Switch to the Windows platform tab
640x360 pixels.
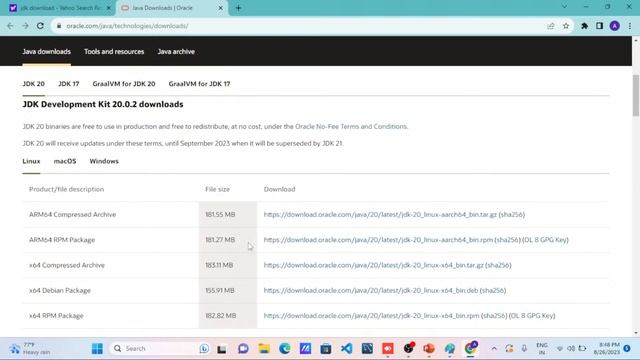pyautogui.click(x=104, y=161)
